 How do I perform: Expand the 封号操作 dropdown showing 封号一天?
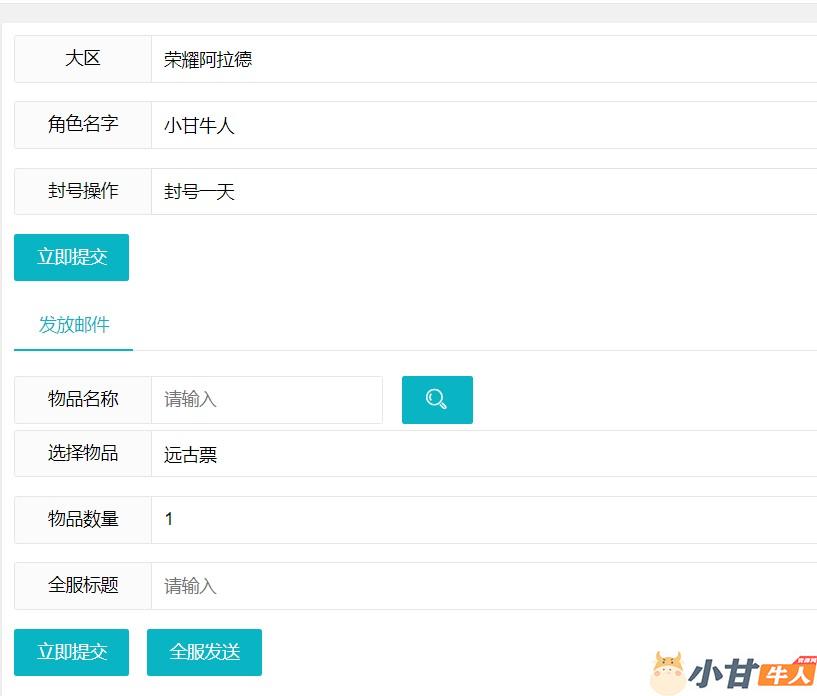484,191
